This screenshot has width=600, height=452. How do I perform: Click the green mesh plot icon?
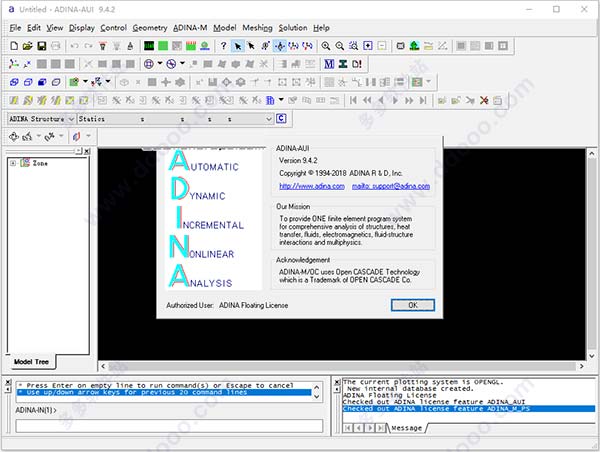[x=163, y=46]
